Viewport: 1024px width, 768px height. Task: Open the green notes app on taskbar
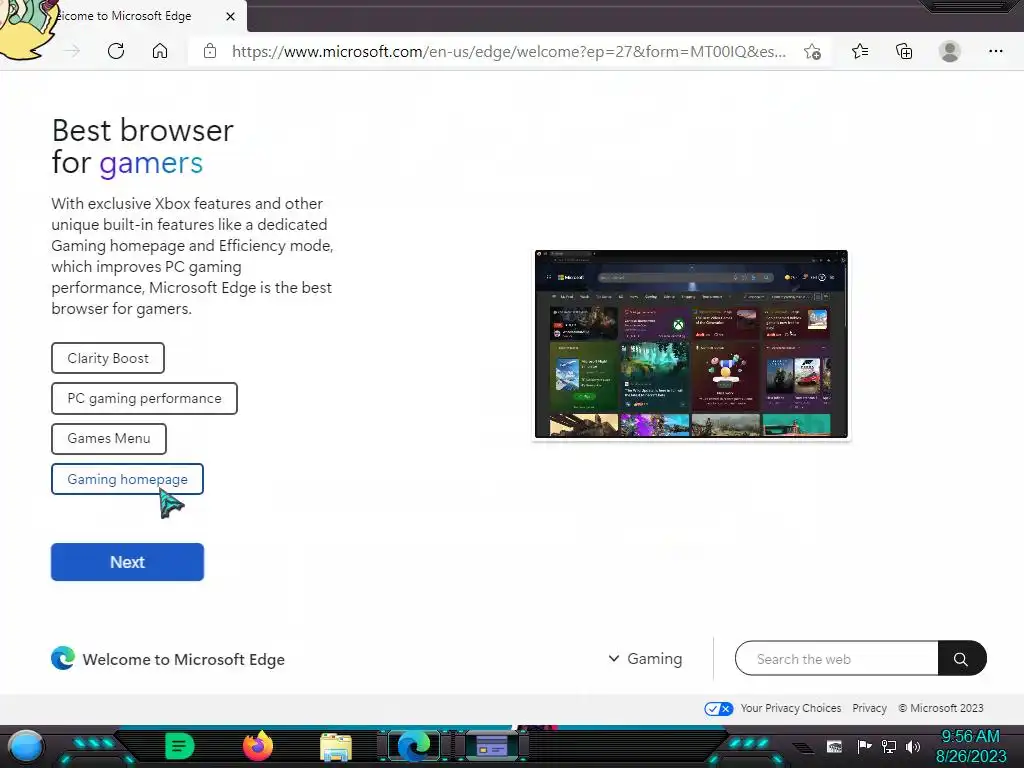coord(180,746)
